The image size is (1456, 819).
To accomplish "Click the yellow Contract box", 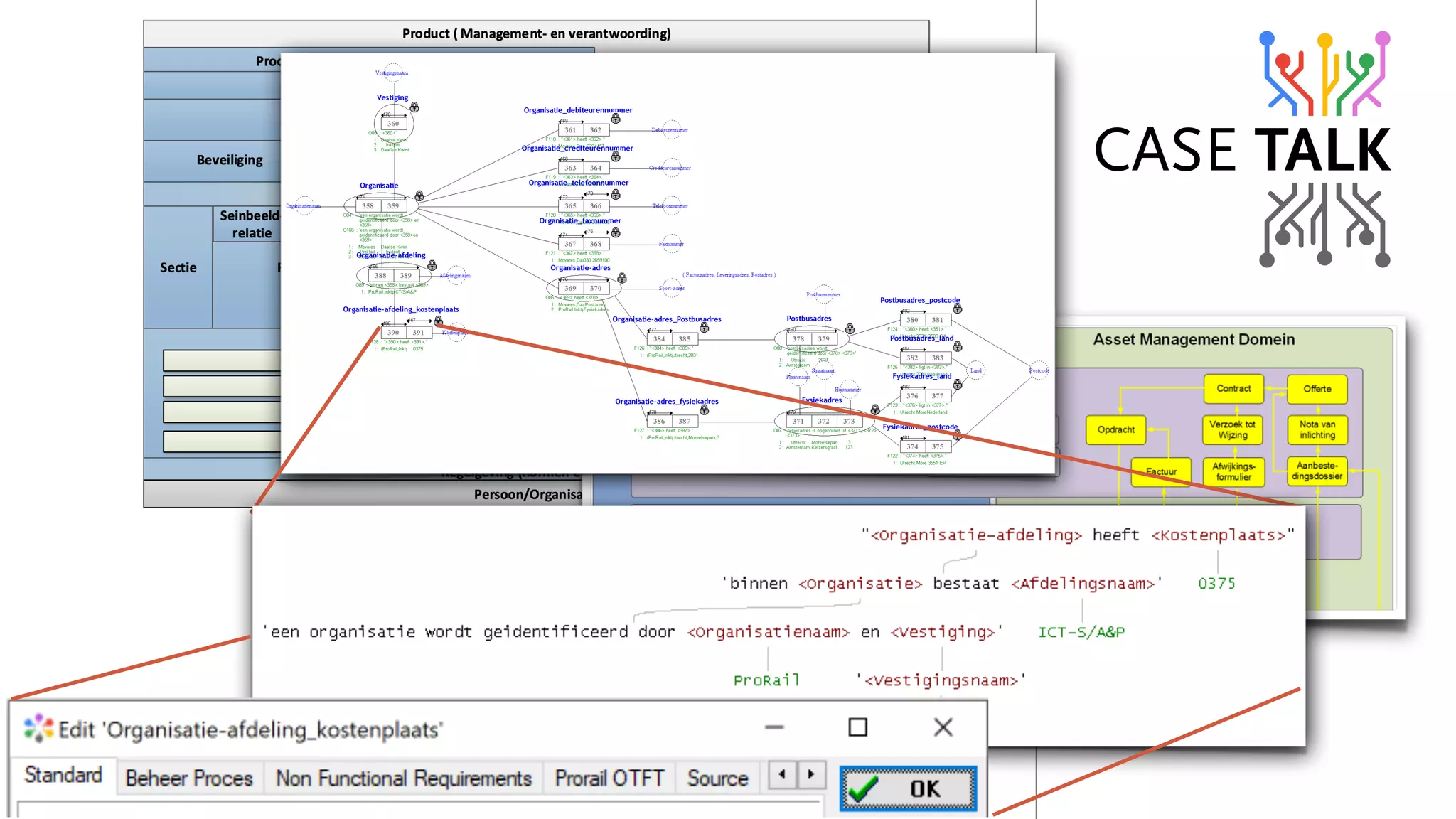I will click(x=1233, y=389).
